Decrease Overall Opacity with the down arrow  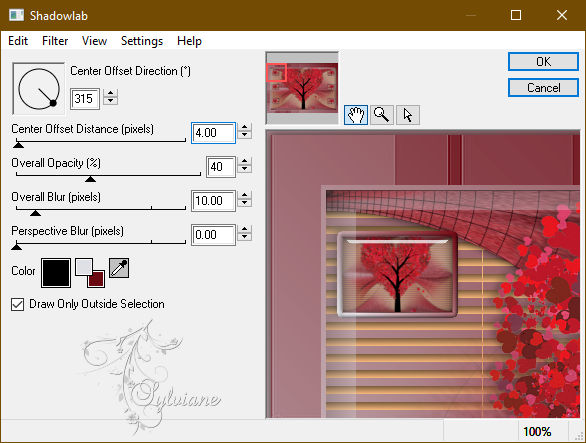(x=244, y=169)
